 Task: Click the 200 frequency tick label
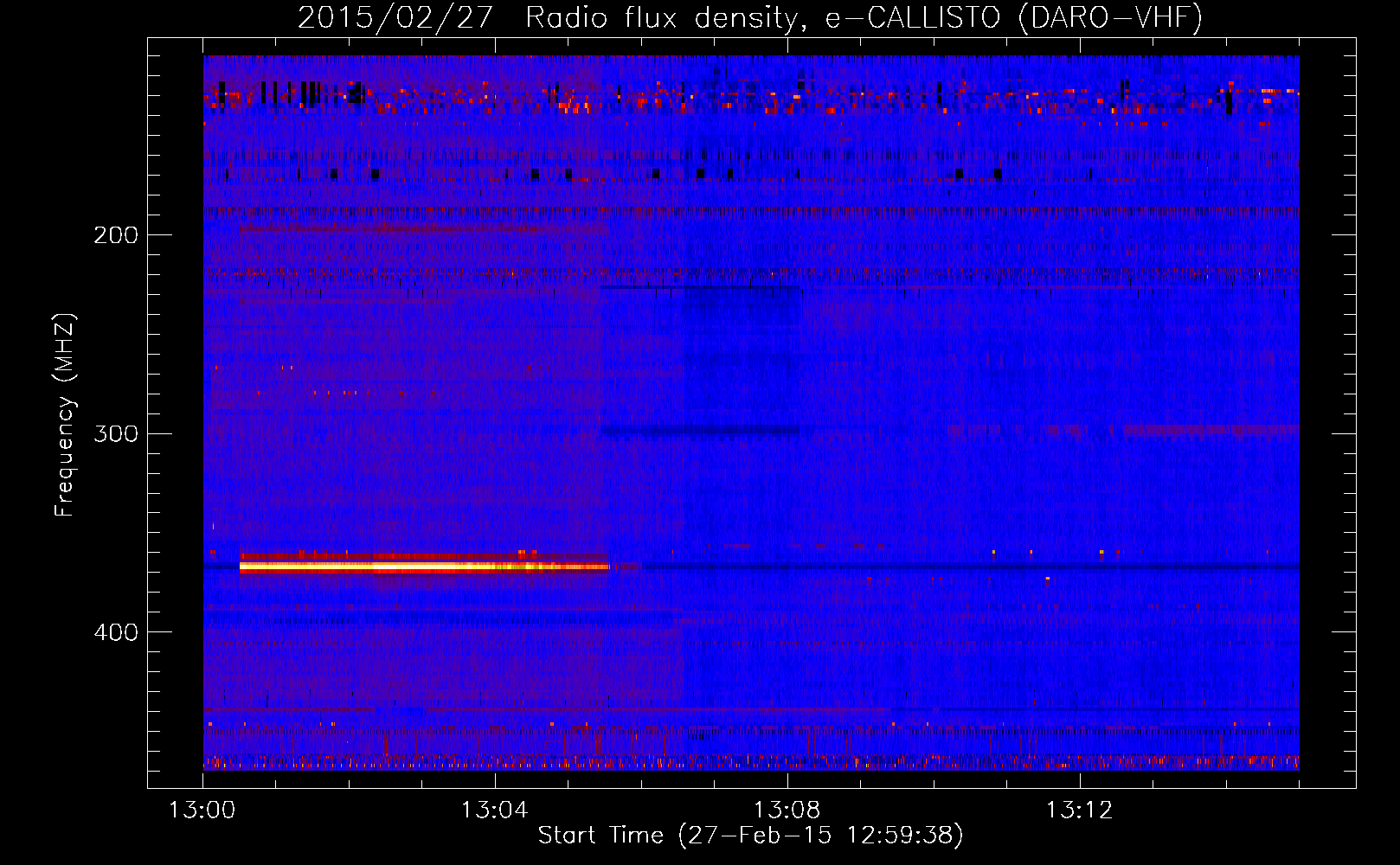click(x=116, y=234)
